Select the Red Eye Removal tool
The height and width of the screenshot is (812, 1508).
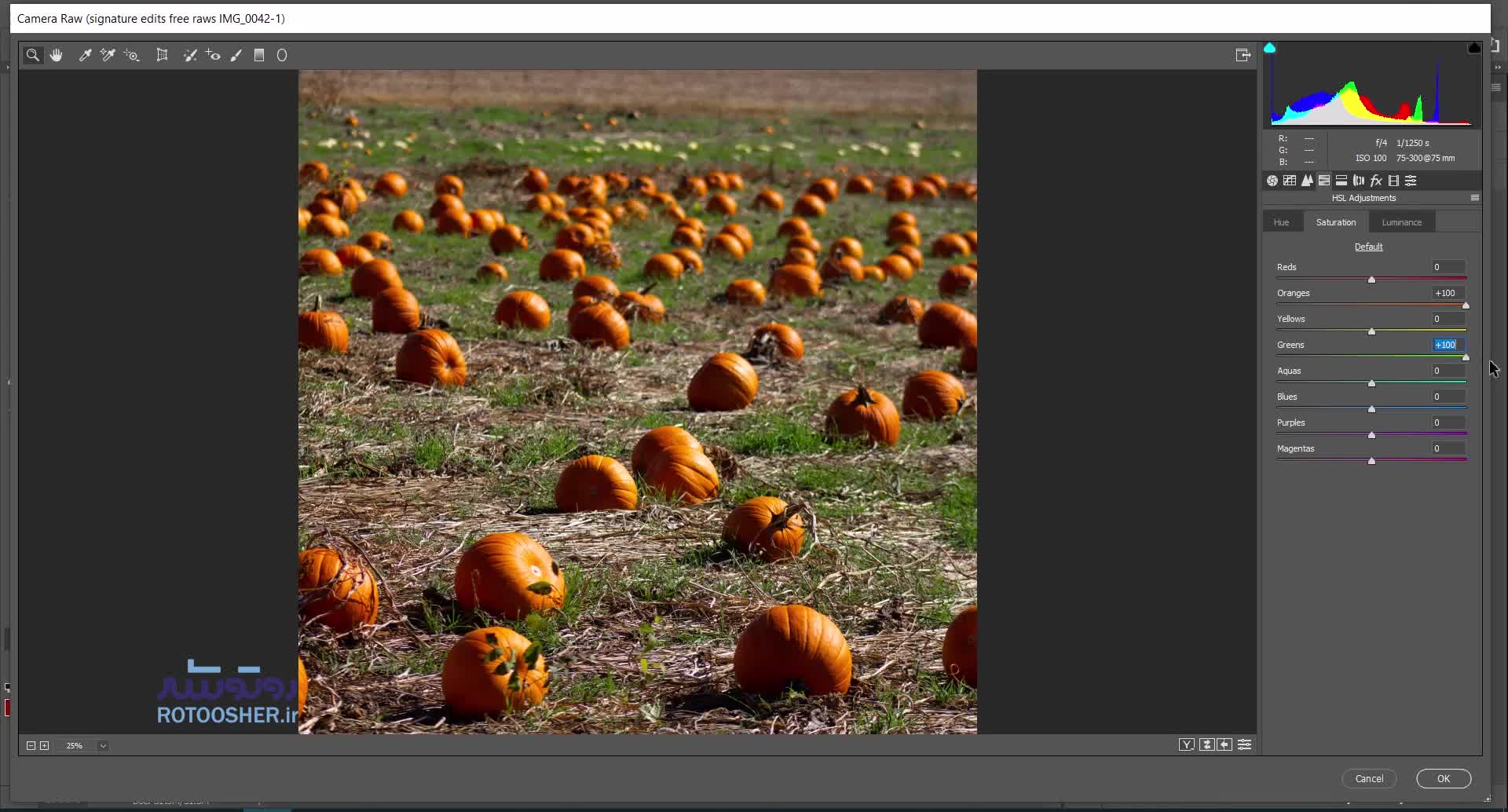(x=213, y=55)
